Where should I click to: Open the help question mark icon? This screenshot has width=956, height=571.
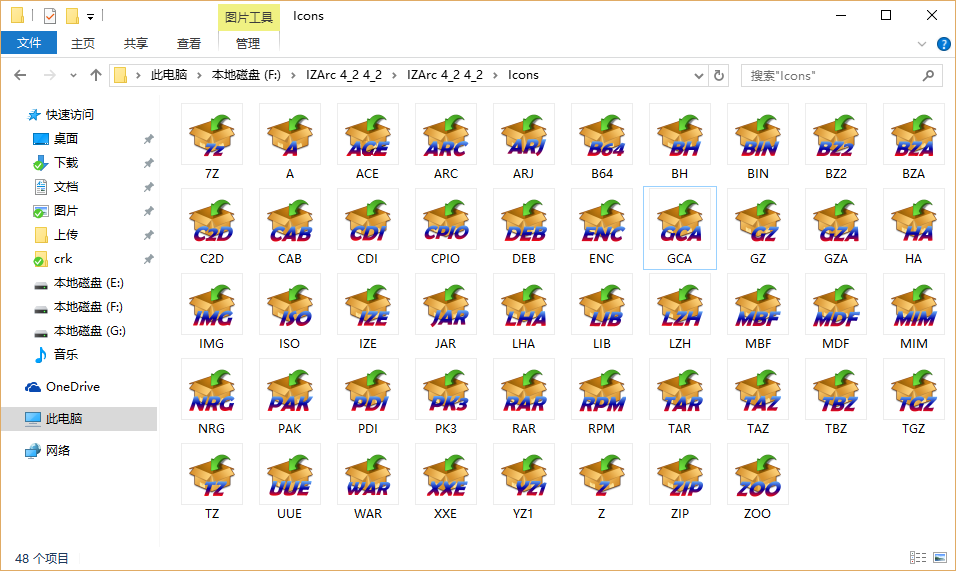[x=943, y=44]
